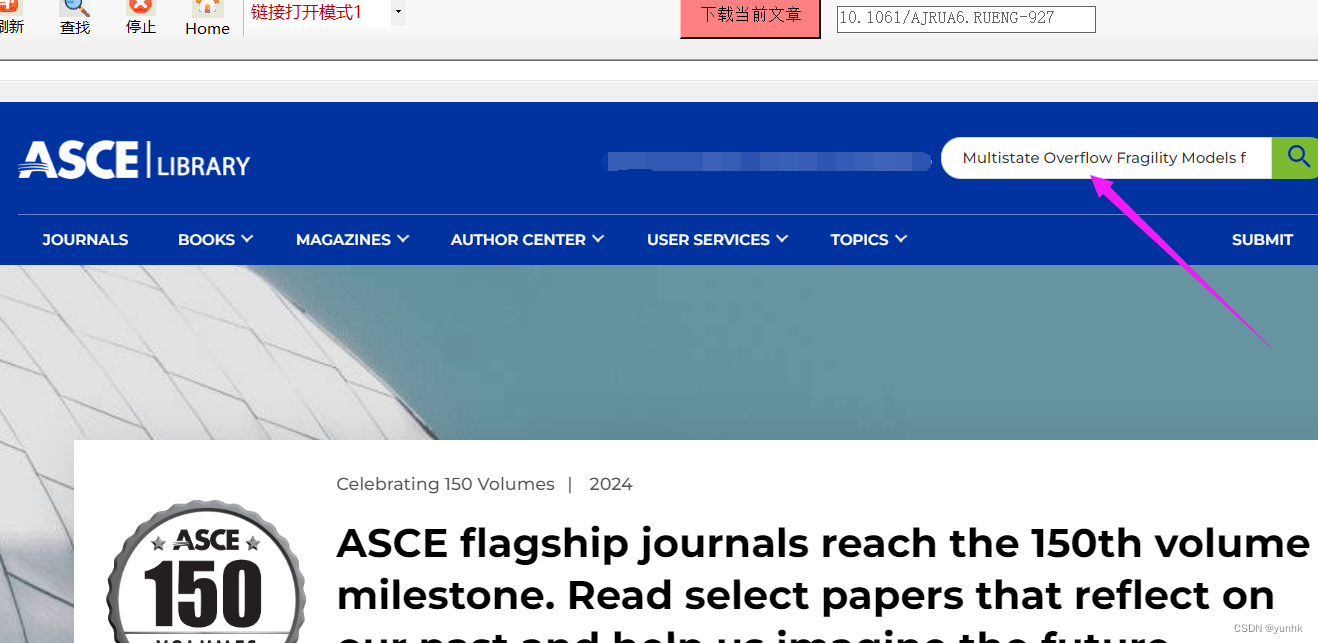1318x643 pixels.
Task: Focus the DOI input field
Action: (x=966, y=18)
